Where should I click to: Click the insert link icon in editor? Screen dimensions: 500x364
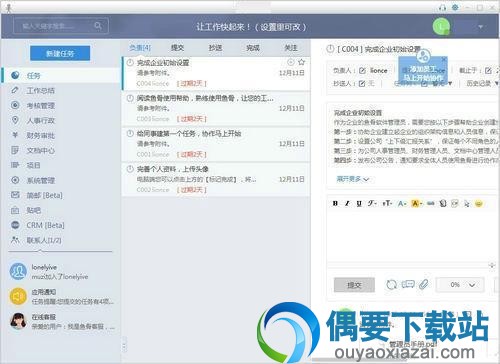click(x=431, y=203)
